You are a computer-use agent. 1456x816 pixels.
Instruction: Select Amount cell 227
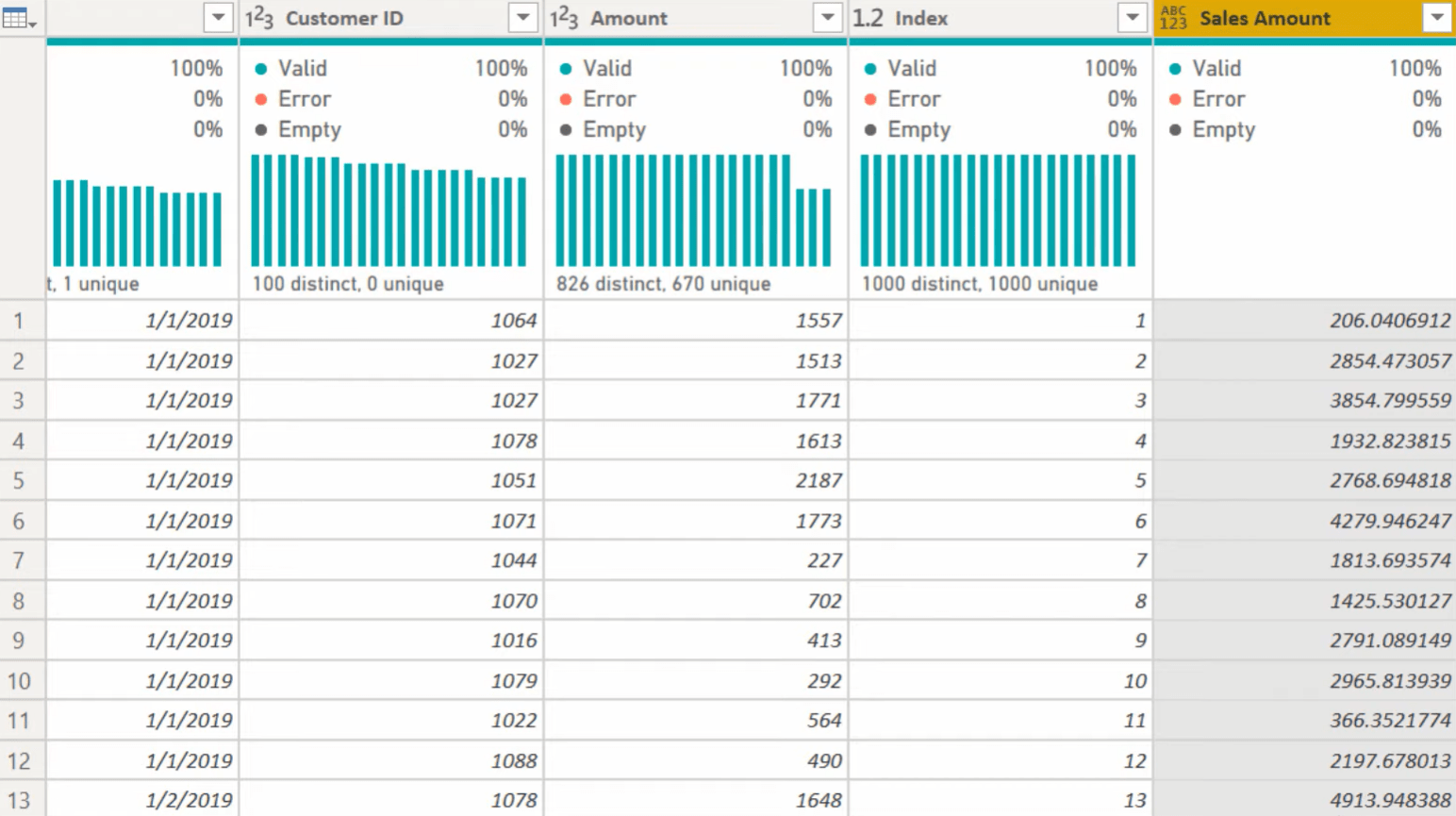click(696, 560)
